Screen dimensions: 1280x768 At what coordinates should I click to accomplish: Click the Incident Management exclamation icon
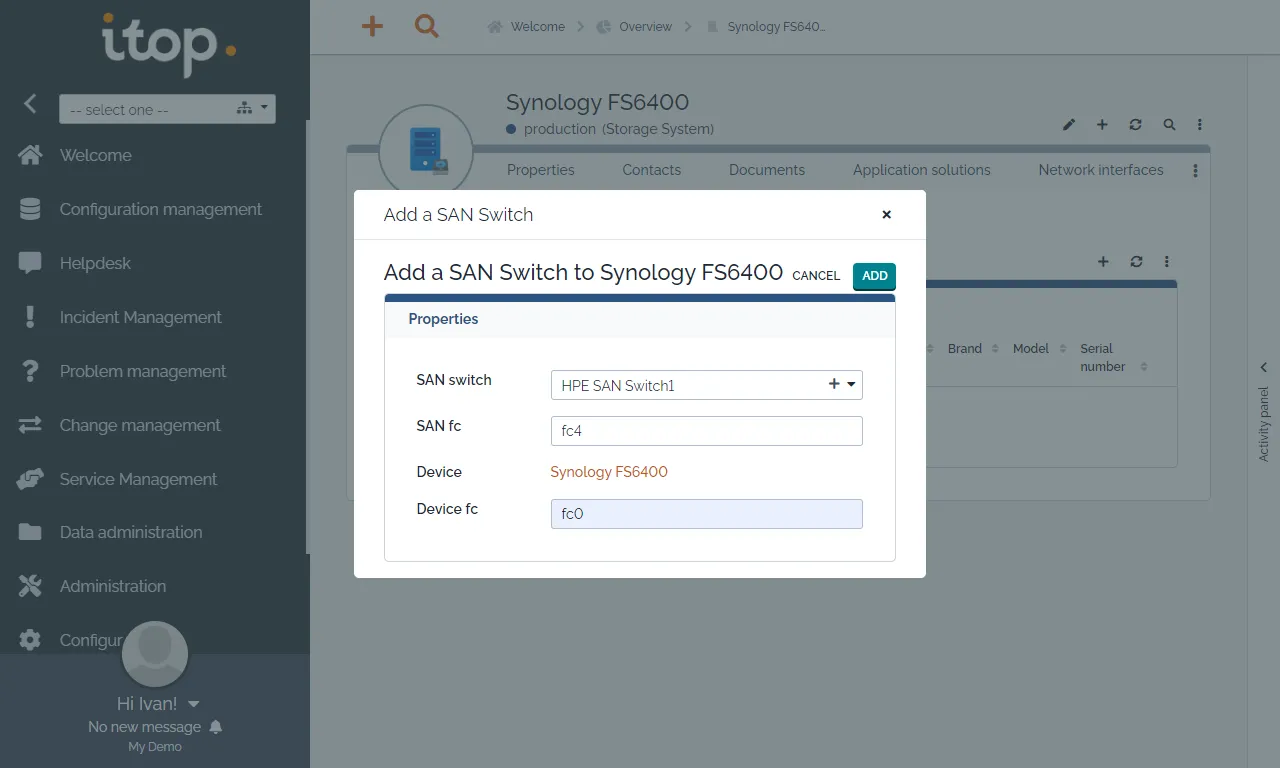30,317
